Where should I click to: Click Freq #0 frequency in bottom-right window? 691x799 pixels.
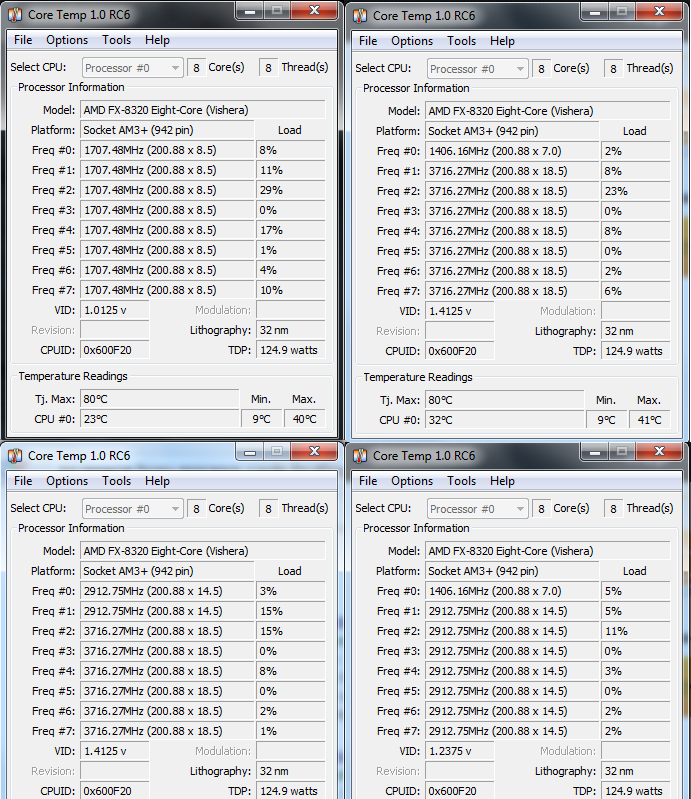[x=512, y=591]
